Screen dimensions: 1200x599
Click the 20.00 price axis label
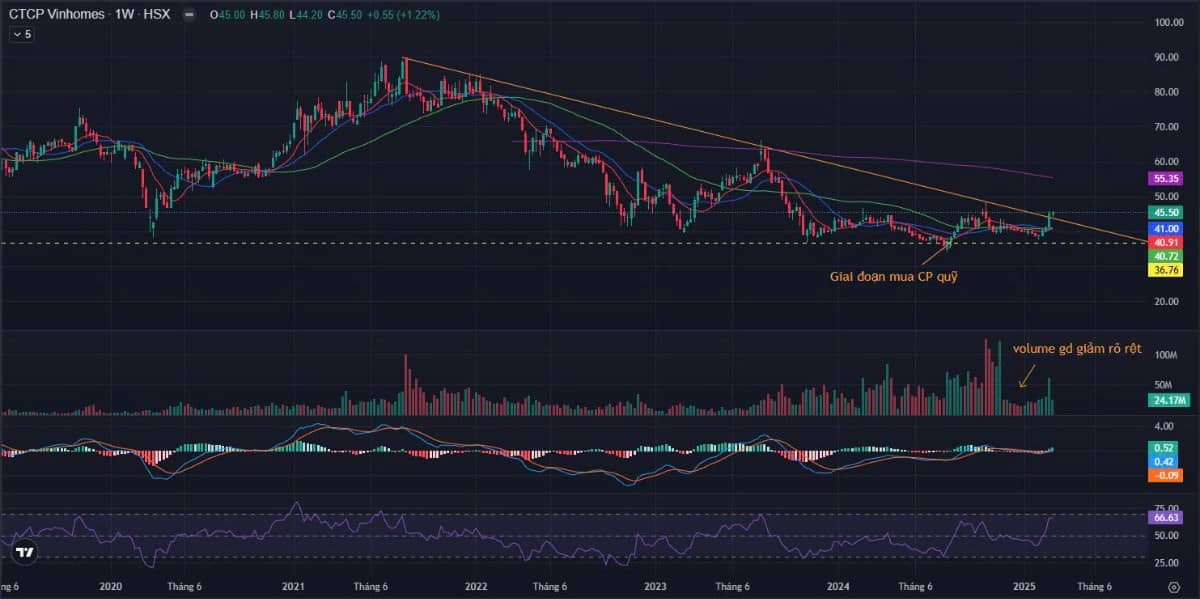pos(1166,301)
